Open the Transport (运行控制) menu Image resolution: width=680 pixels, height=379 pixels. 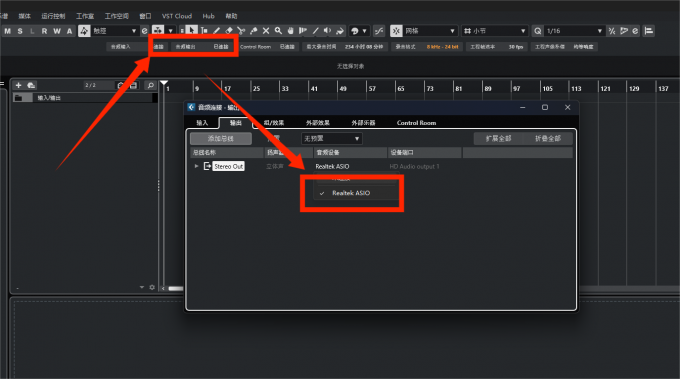pyautogui.click(x=53, y=16)
